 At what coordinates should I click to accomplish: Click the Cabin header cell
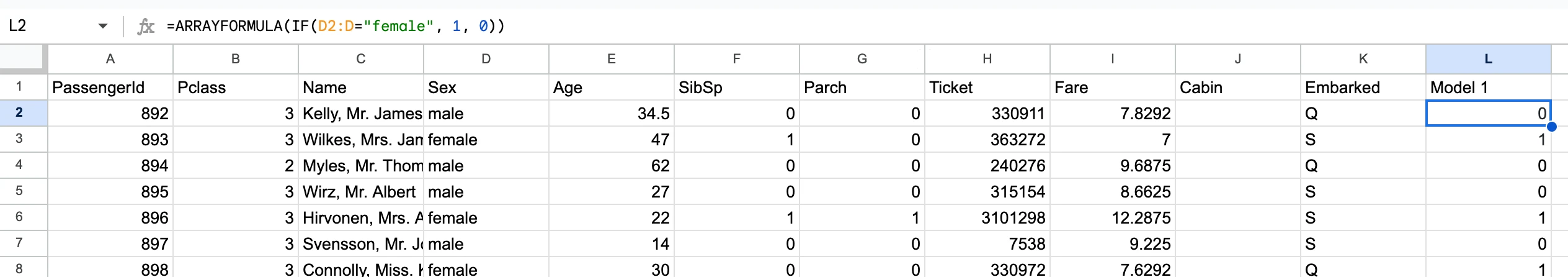click(1237, 88)
